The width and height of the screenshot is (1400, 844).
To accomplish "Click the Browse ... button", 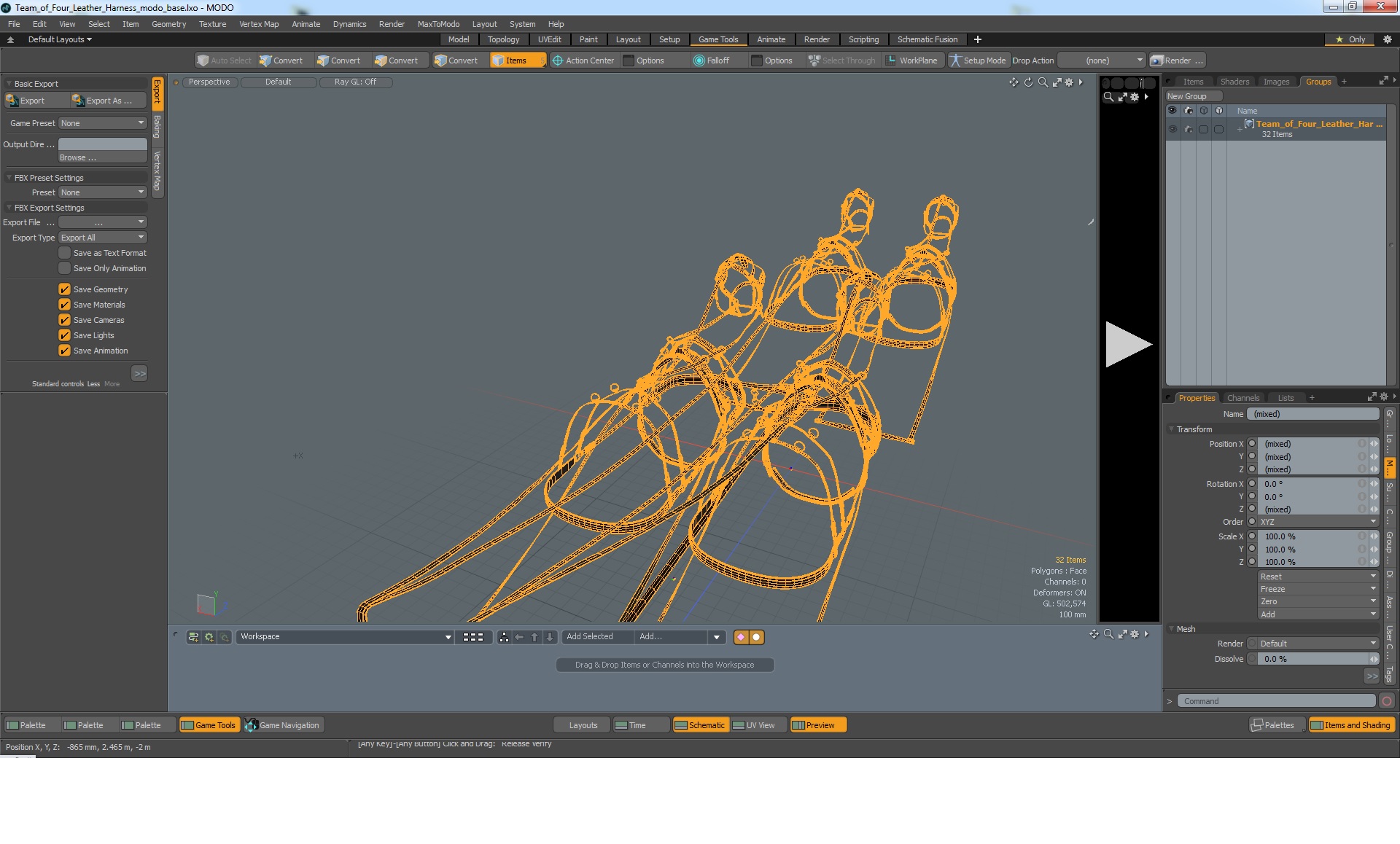I will click(x=103, y=157).
